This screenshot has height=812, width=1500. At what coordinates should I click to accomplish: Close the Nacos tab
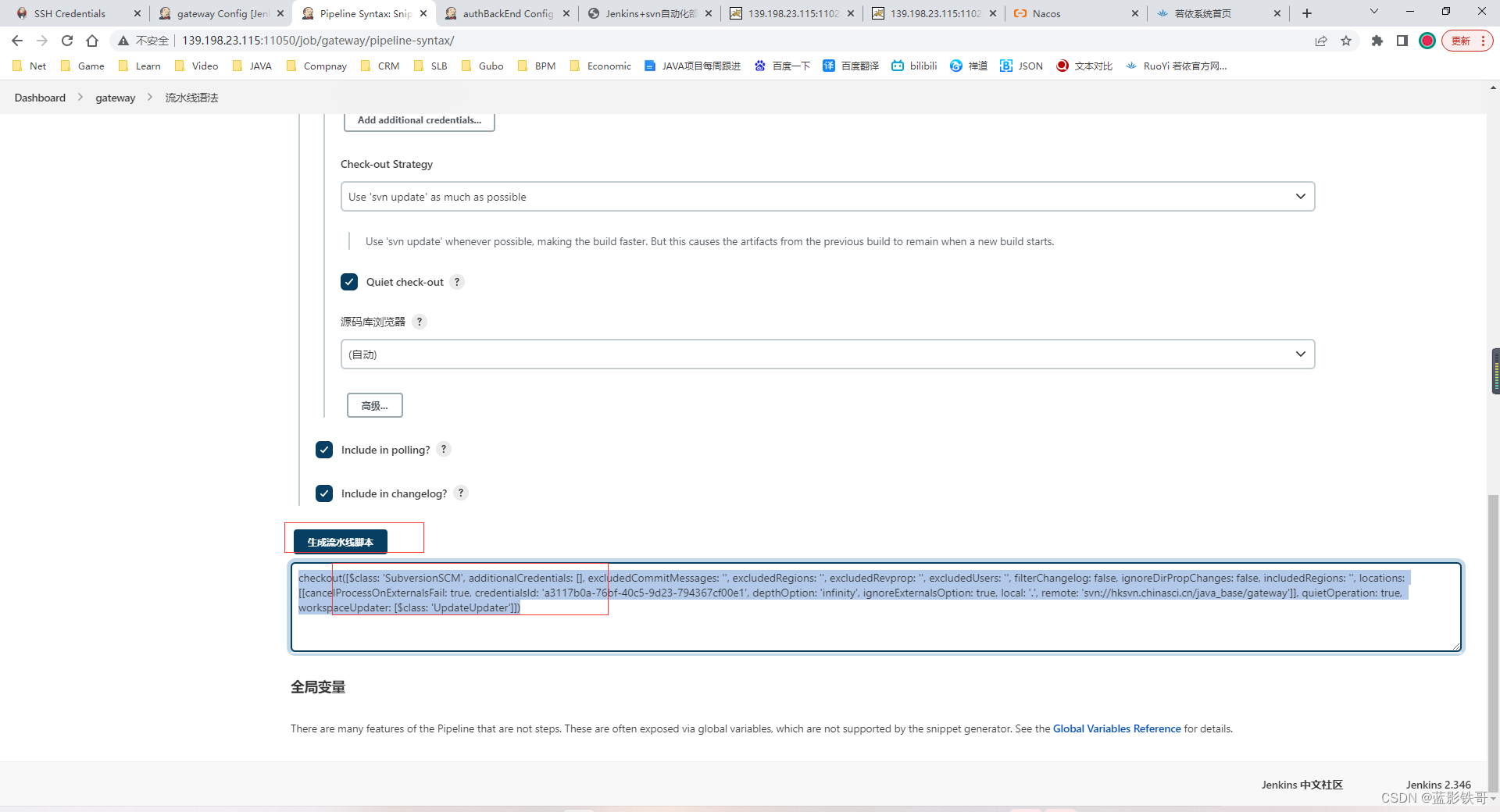[x=1135, y=13]
